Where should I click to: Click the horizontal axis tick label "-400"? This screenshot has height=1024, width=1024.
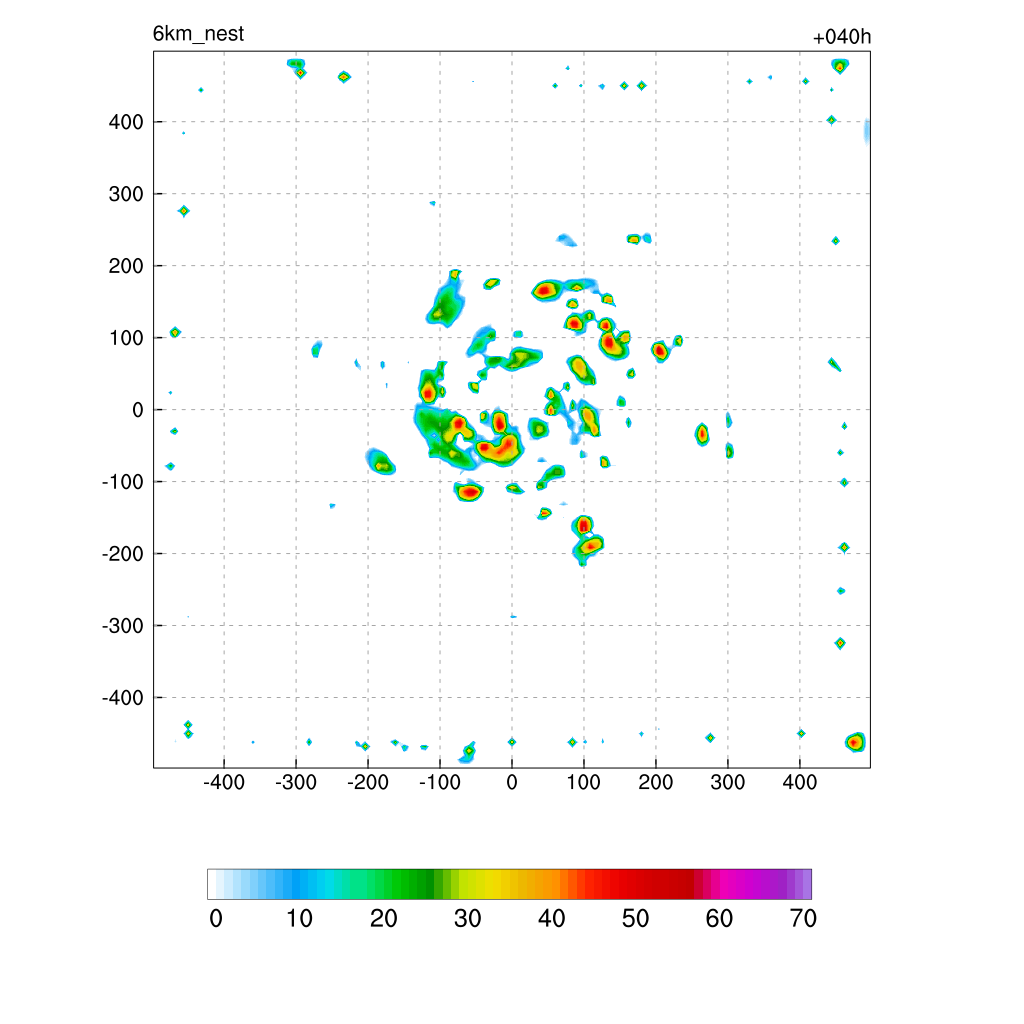pos(224,782)
